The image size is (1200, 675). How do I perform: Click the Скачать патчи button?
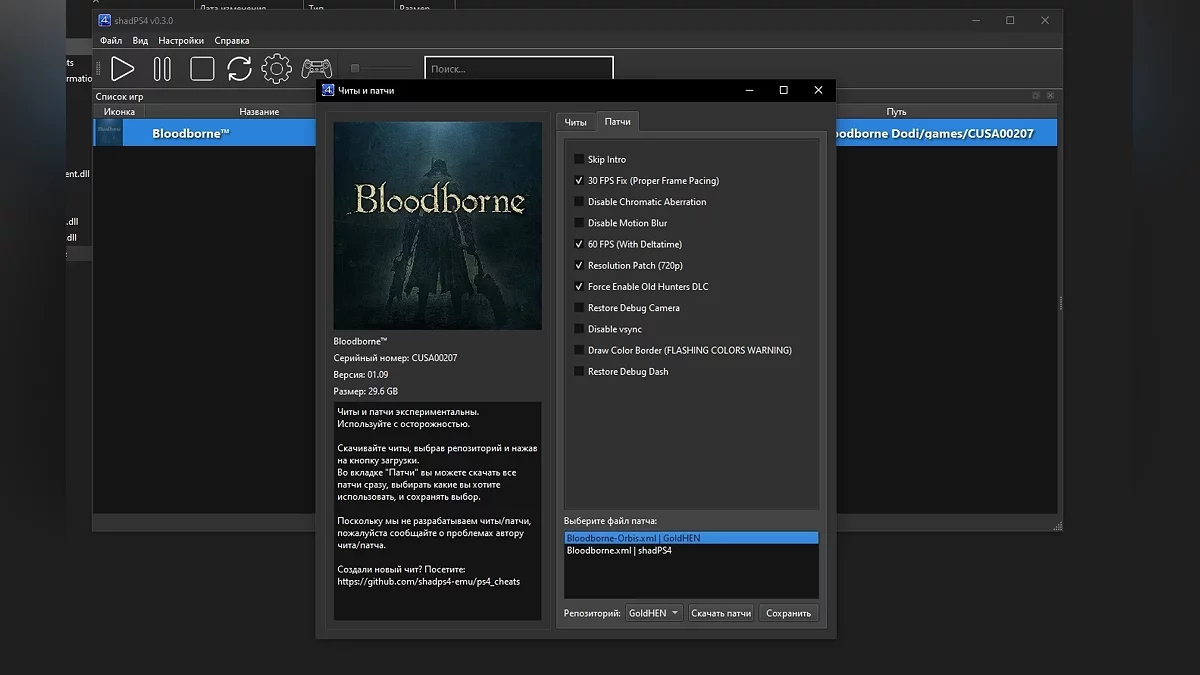click(721, 613)
